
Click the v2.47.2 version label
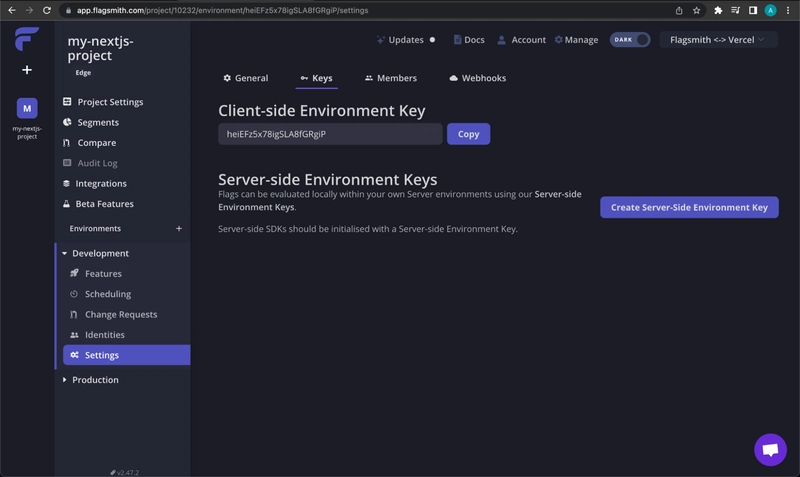(x=124, y=472)
